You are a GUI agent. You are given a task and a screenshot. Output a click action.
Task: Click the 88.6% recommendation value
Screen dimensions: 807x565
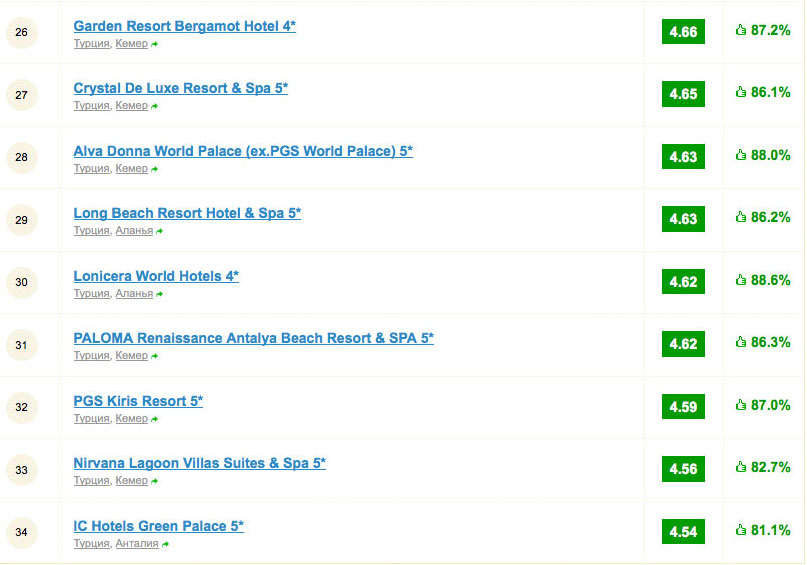point(770,280)
